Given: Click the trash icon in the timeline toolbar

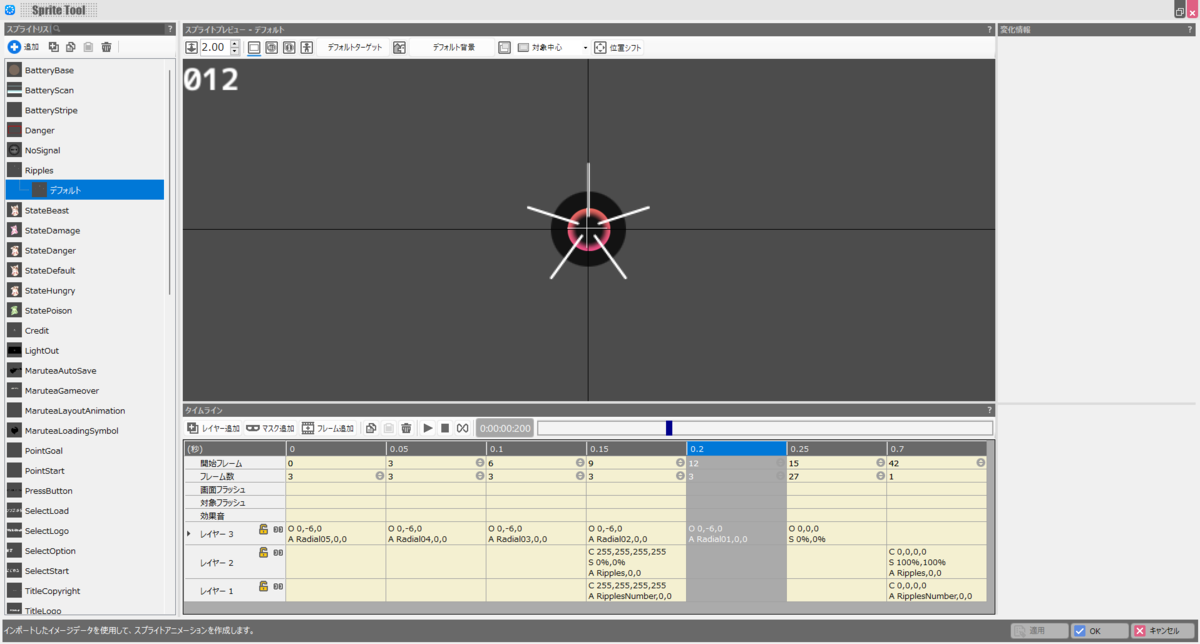Looking at the screenshot, I should 406,428.
